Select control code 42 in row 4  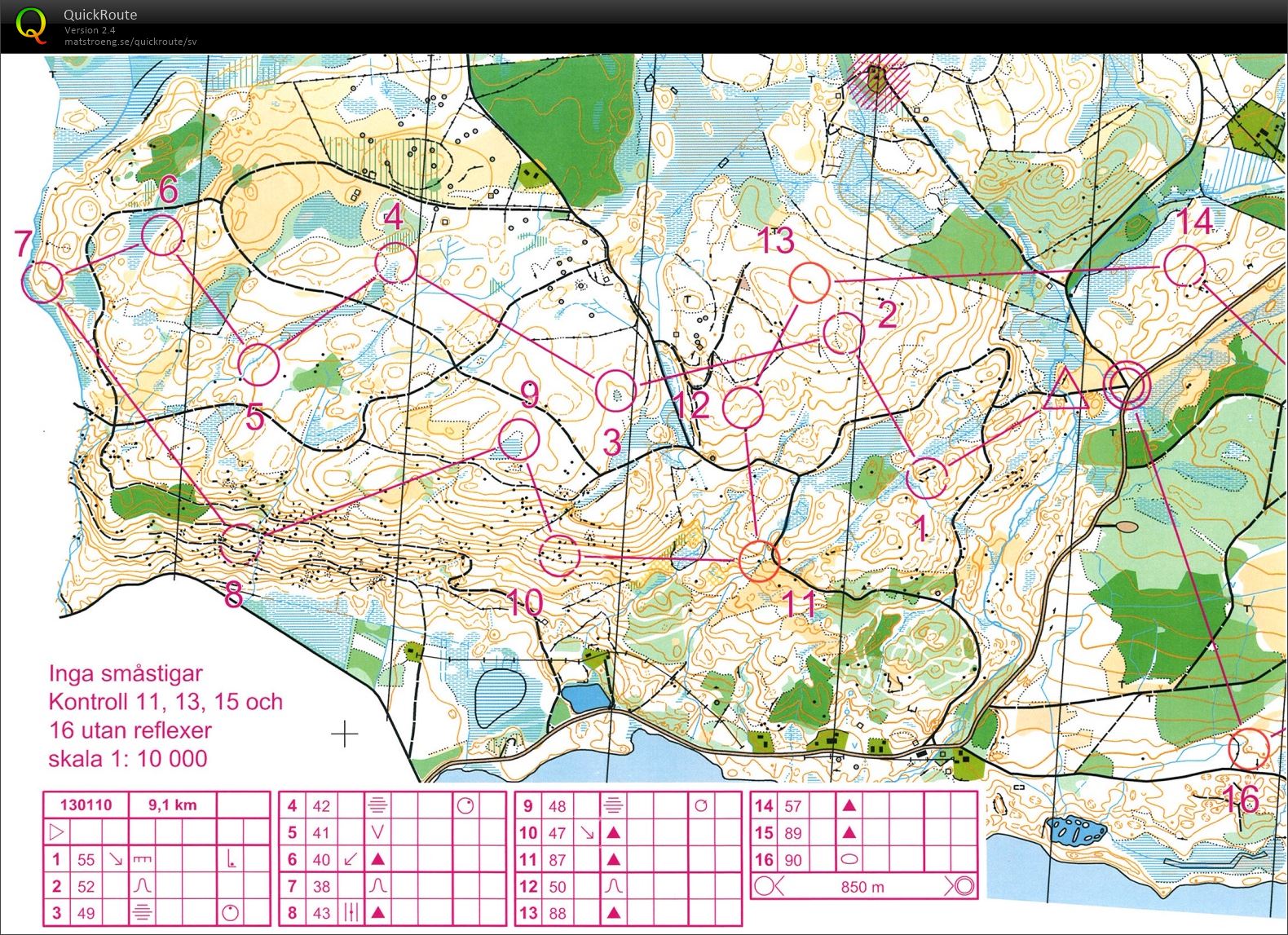322,806
